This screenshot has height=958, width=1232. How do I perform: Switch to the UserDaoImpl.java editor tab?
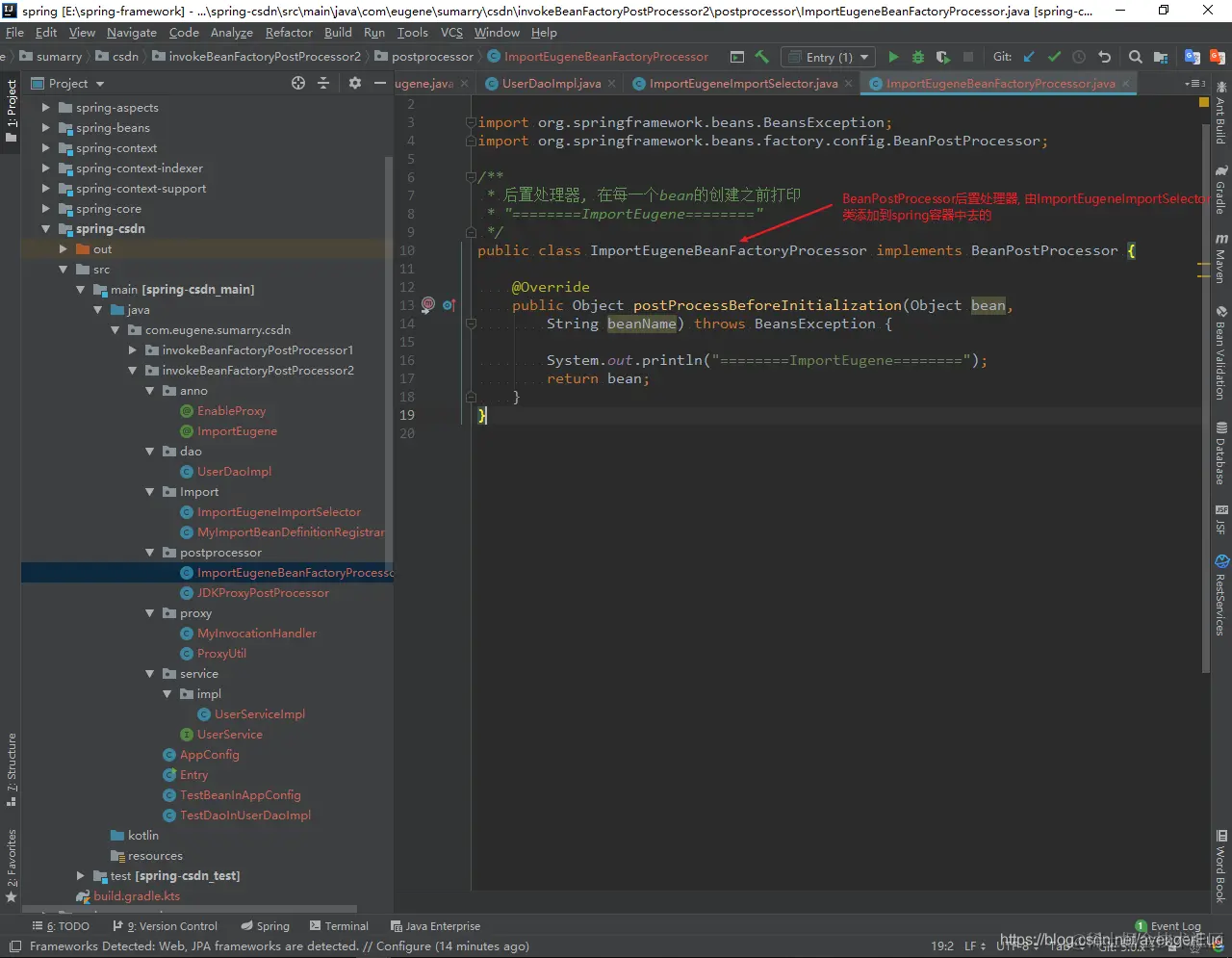click(x=551, y=84)
